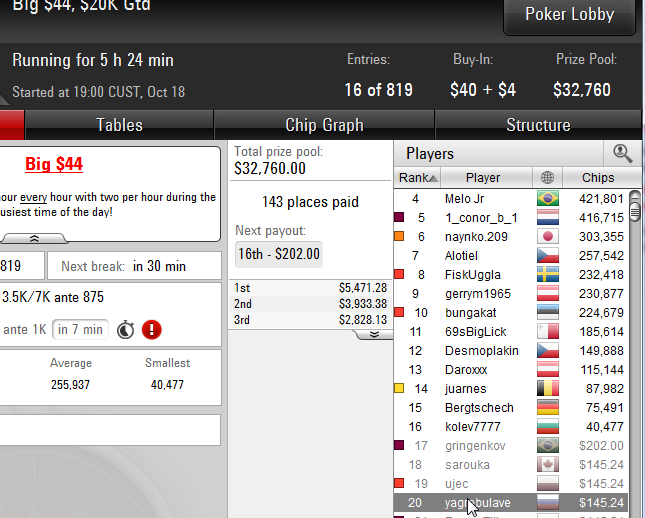Click the orange color tag for naynko.209
The image size is (645, 518).
pyautogui.click(x=399, y=236)
